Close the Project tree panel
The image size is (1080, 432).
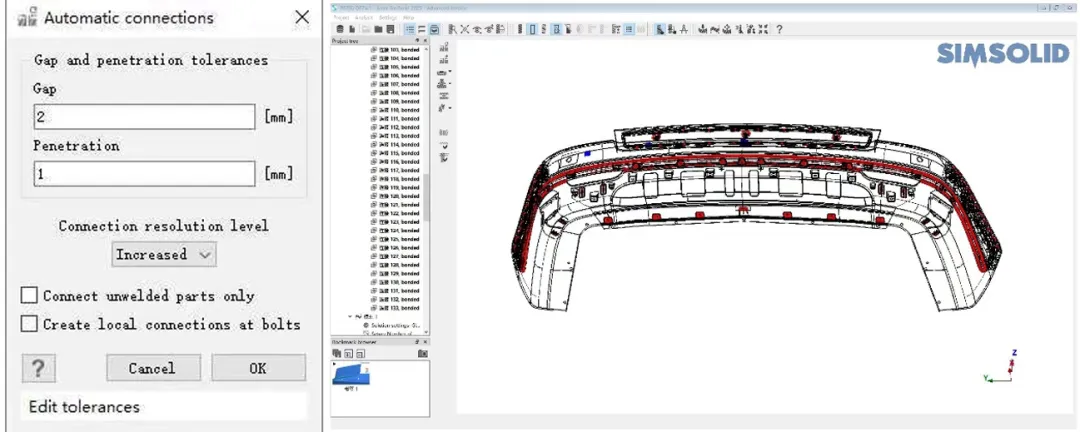coord(425,41)
